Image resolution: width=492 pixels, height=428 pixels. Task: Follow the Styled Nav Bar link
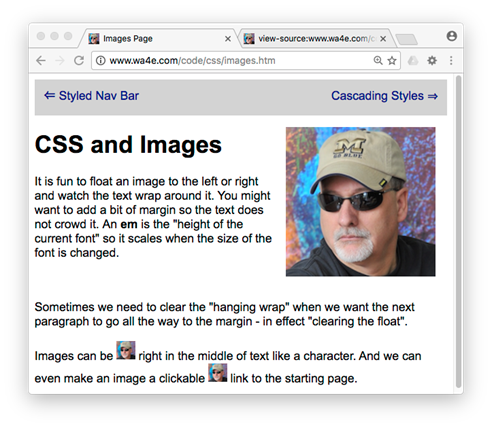[x=91, y=96]
